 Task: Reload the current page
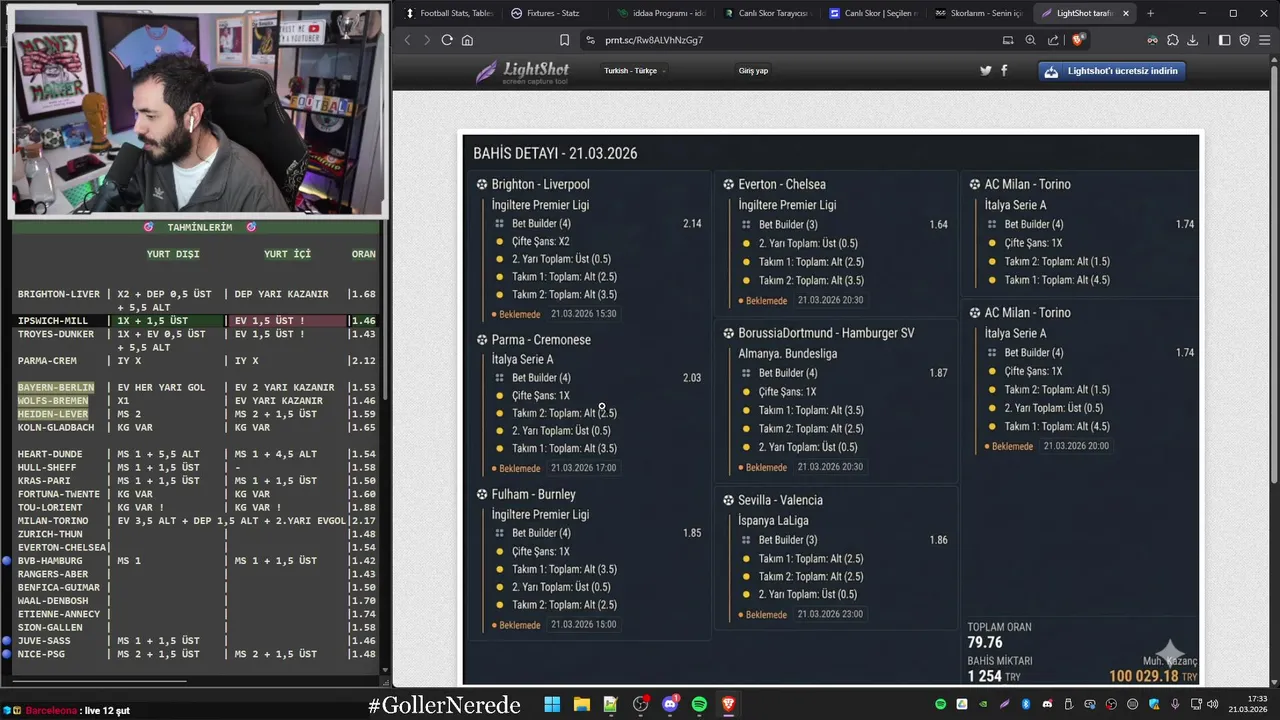[447, 40]
